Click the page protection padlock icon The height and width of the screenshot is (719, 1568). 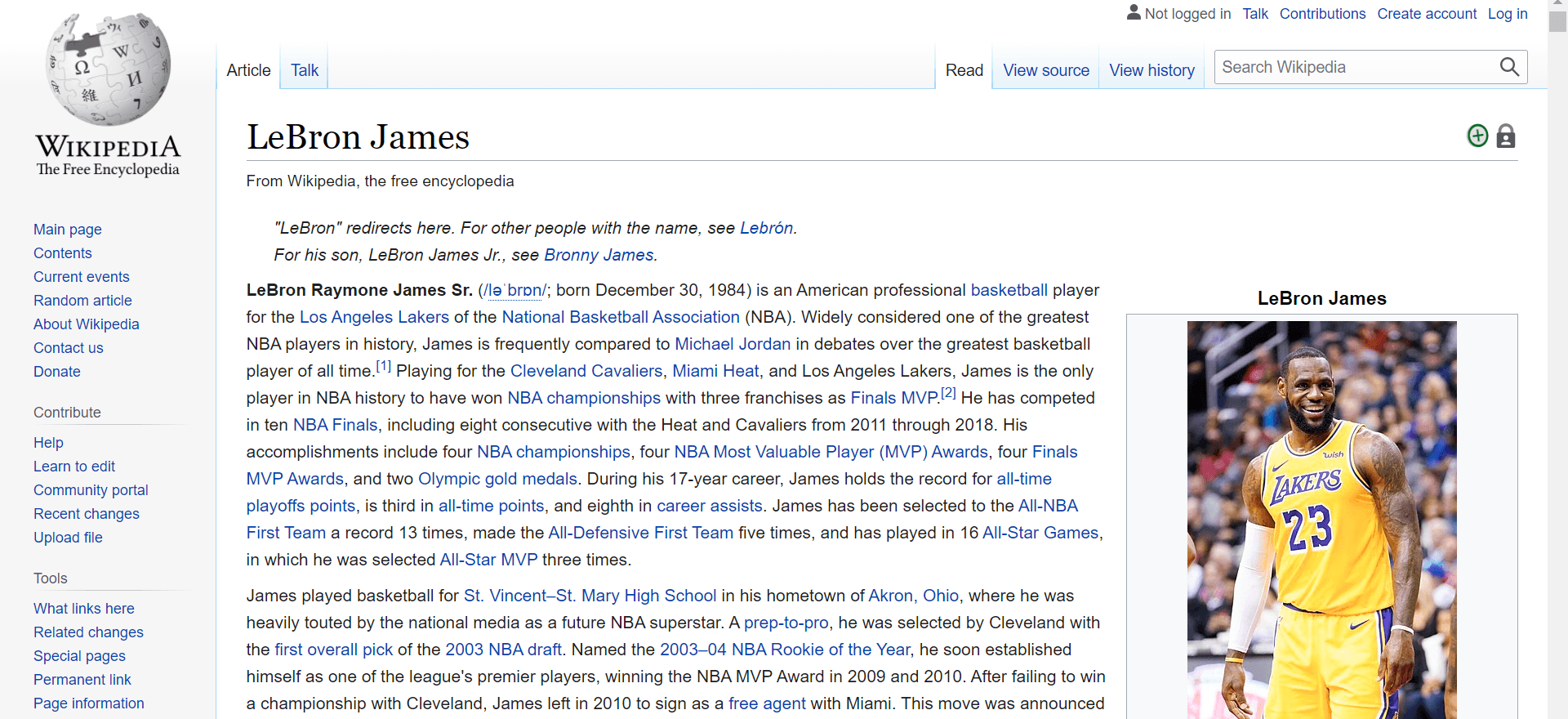coord(1505,136)
